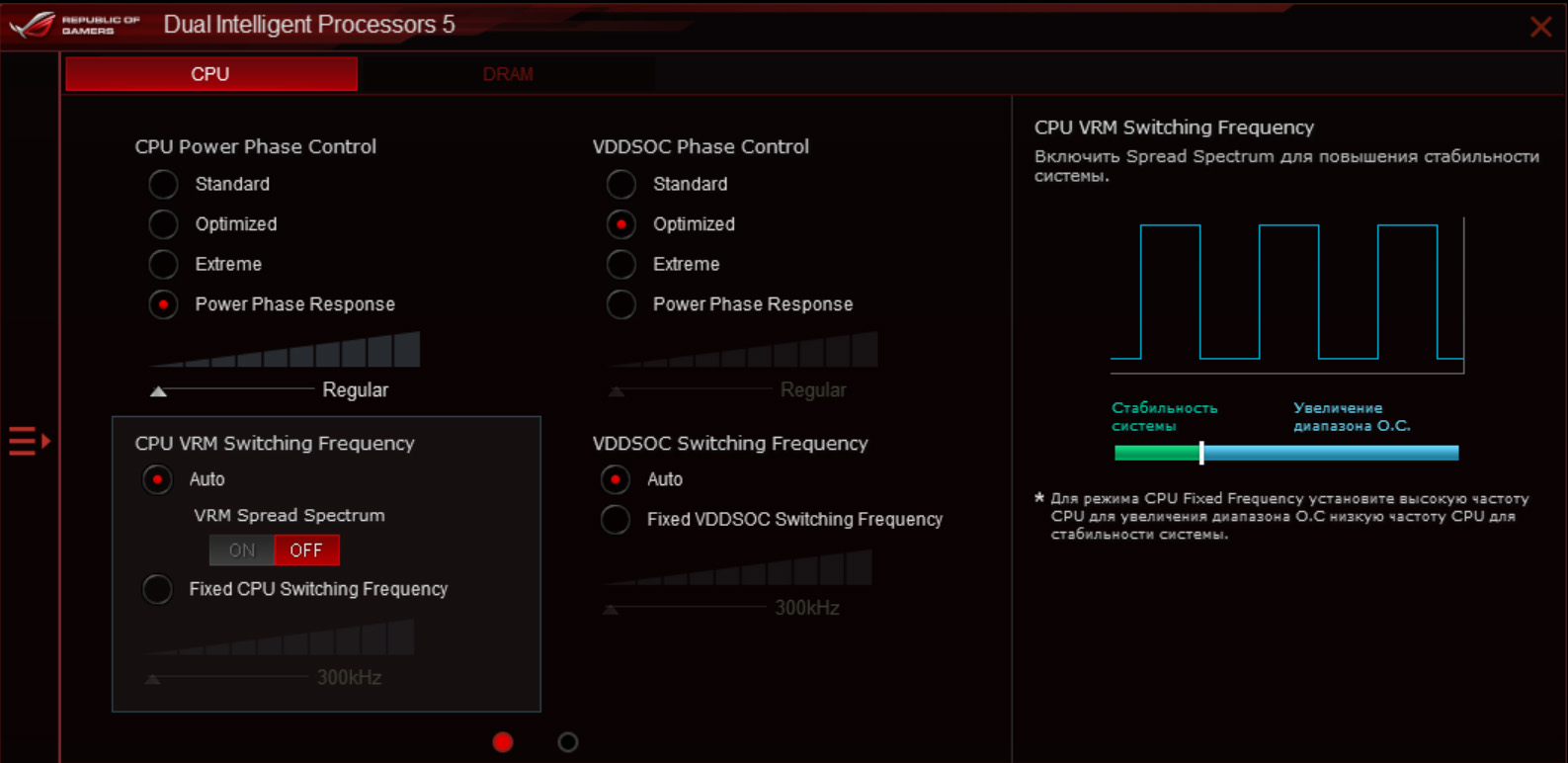Click the CPU VRM Switching Frequency description title
The height and width of the screenshot is (763, 1568).
[1174, 127]
